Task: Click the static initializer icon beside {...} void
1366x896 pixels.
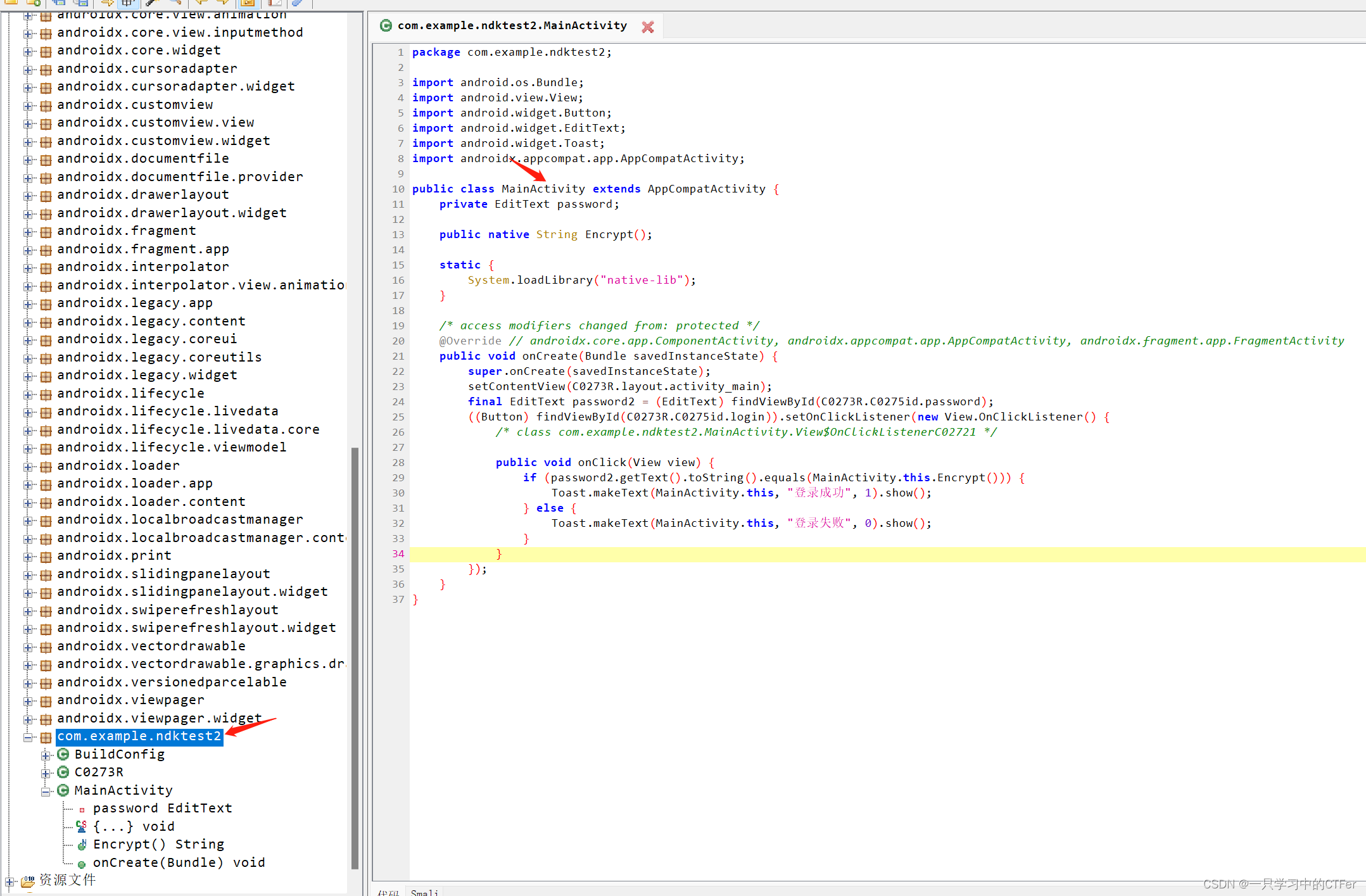Action: pos(82,826)
